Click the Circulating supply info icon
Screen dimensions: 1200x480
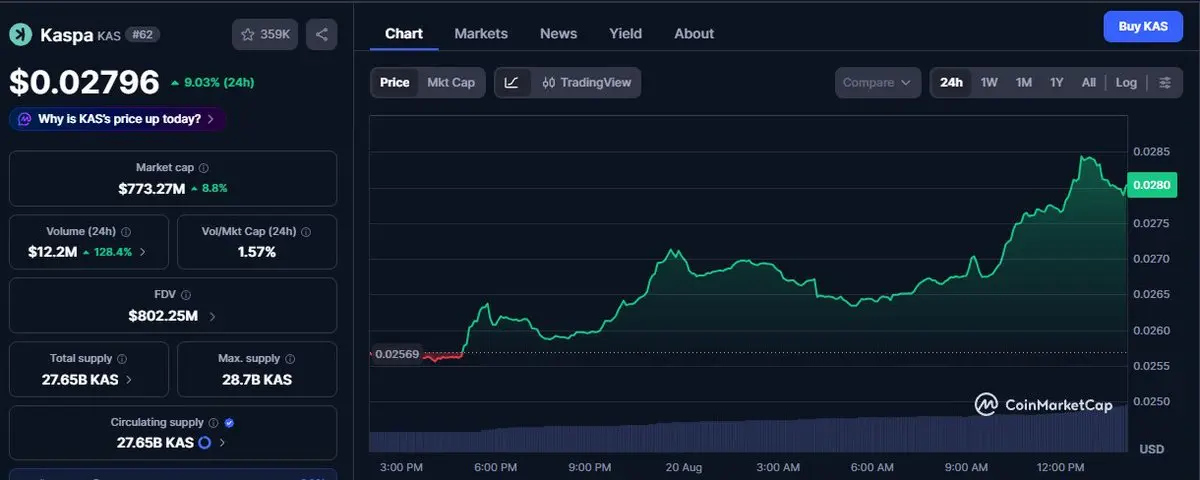click(x=214, y=423)
